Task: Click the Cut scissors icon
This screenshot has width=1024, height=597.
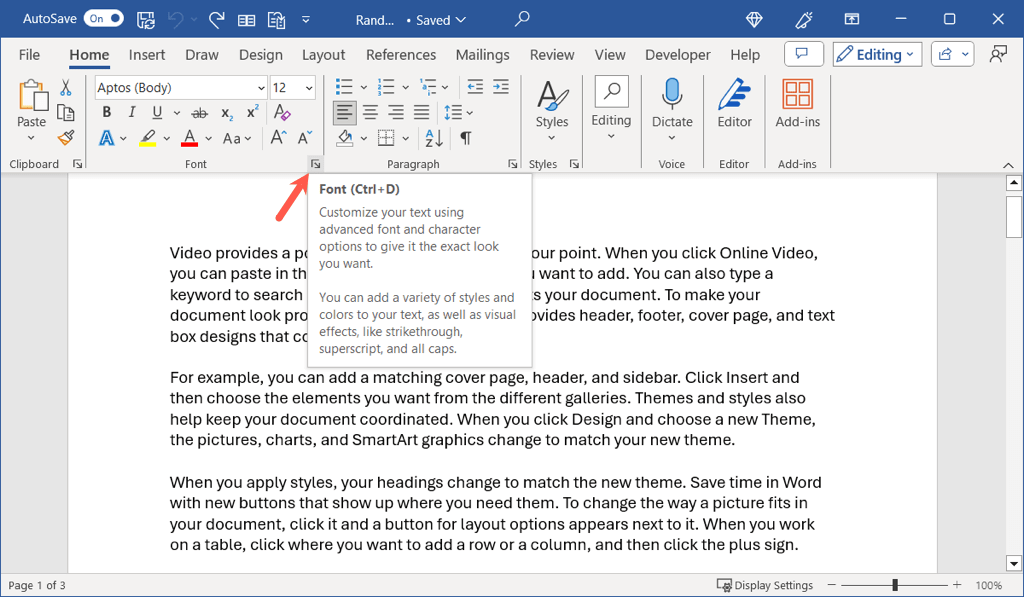Action: click(x=66, y=88)
